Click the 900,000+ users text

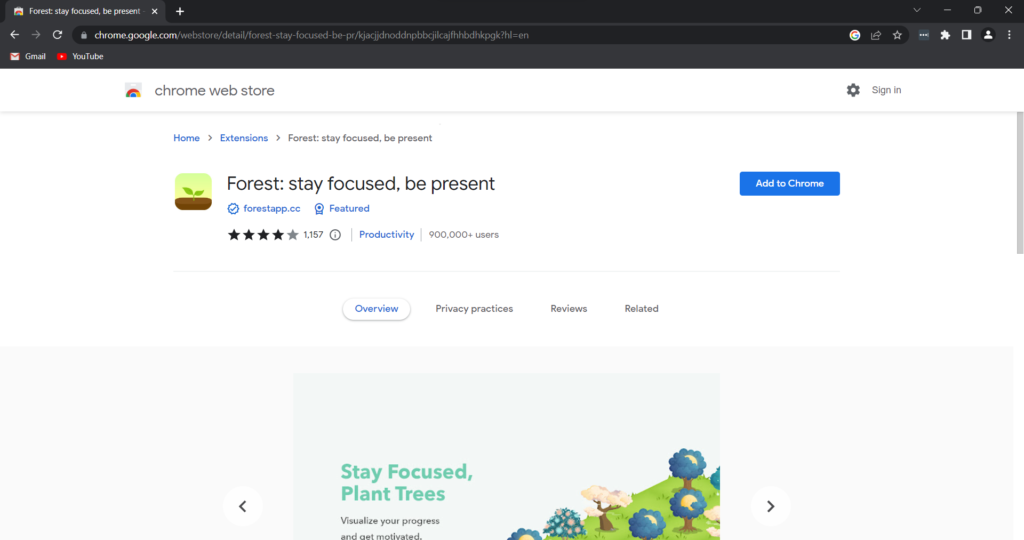[464, 234]
